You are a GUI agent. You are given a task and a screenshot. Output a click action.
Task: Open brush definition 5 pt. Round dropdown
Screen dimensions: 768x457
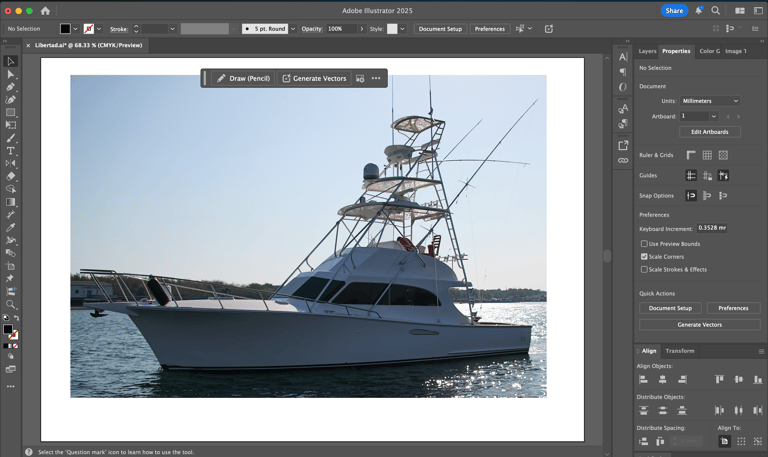point(293,29)
